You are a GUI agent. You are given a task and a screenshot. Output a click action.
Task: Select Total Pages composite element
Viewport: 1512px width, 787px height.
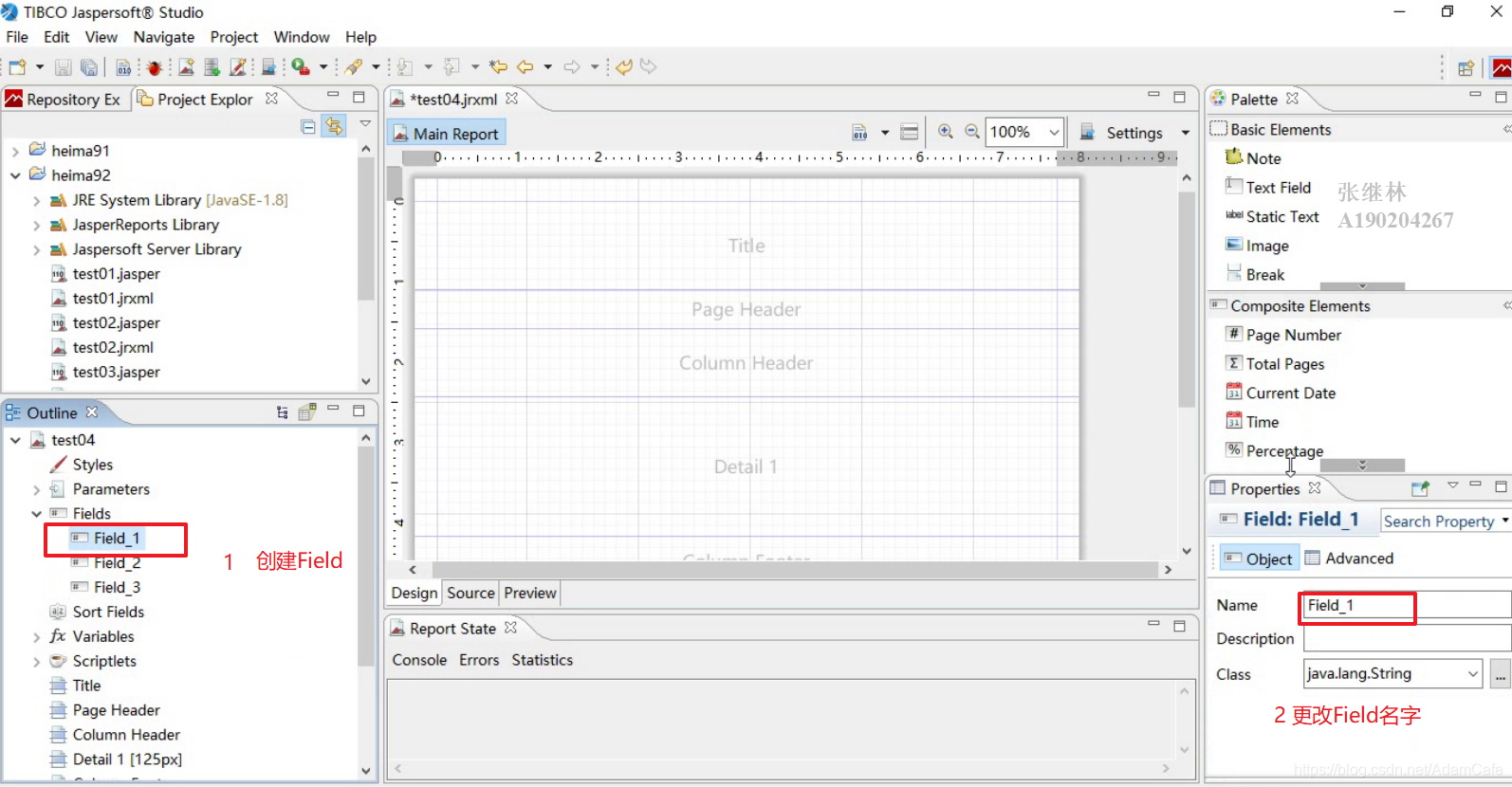[x=1275, y=364]
